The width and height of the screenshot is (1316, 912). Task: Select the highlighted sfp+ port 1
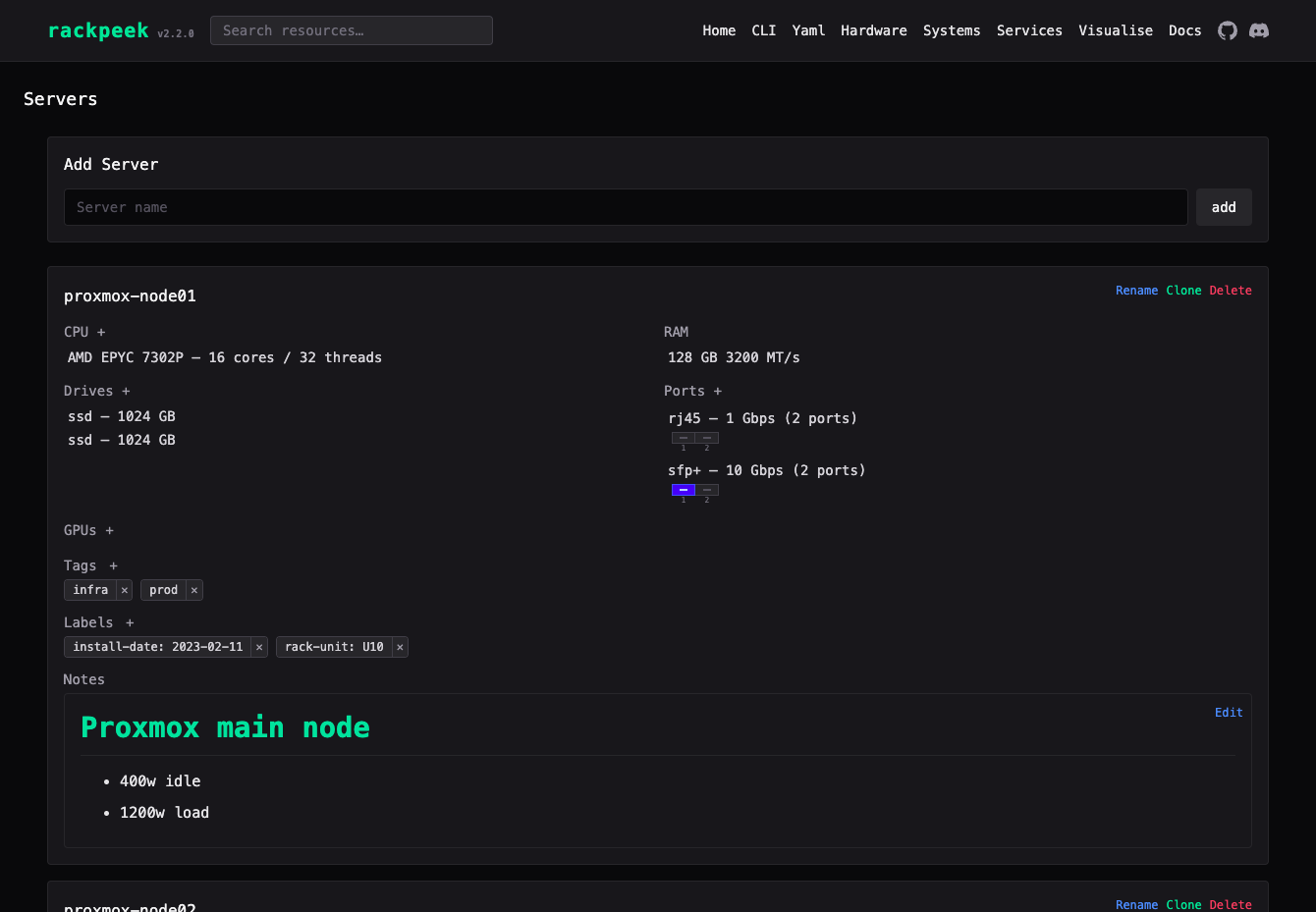click(x=684, y=490)
